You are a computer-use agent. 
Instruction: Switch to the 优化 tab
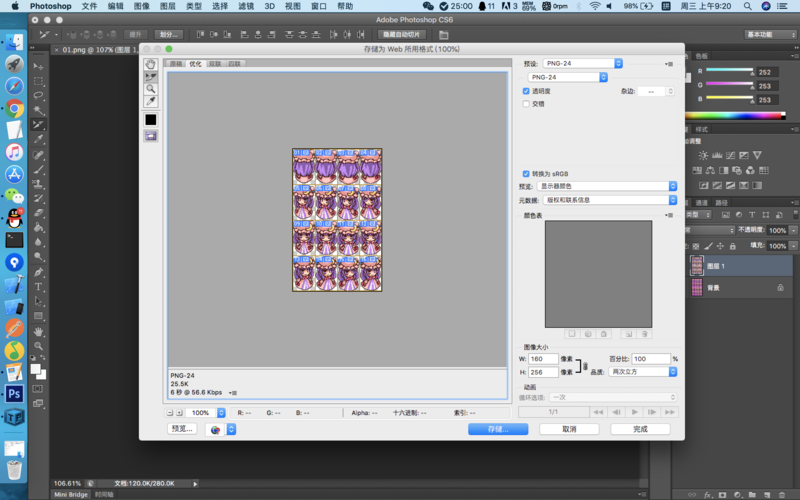tap(195, 64)
